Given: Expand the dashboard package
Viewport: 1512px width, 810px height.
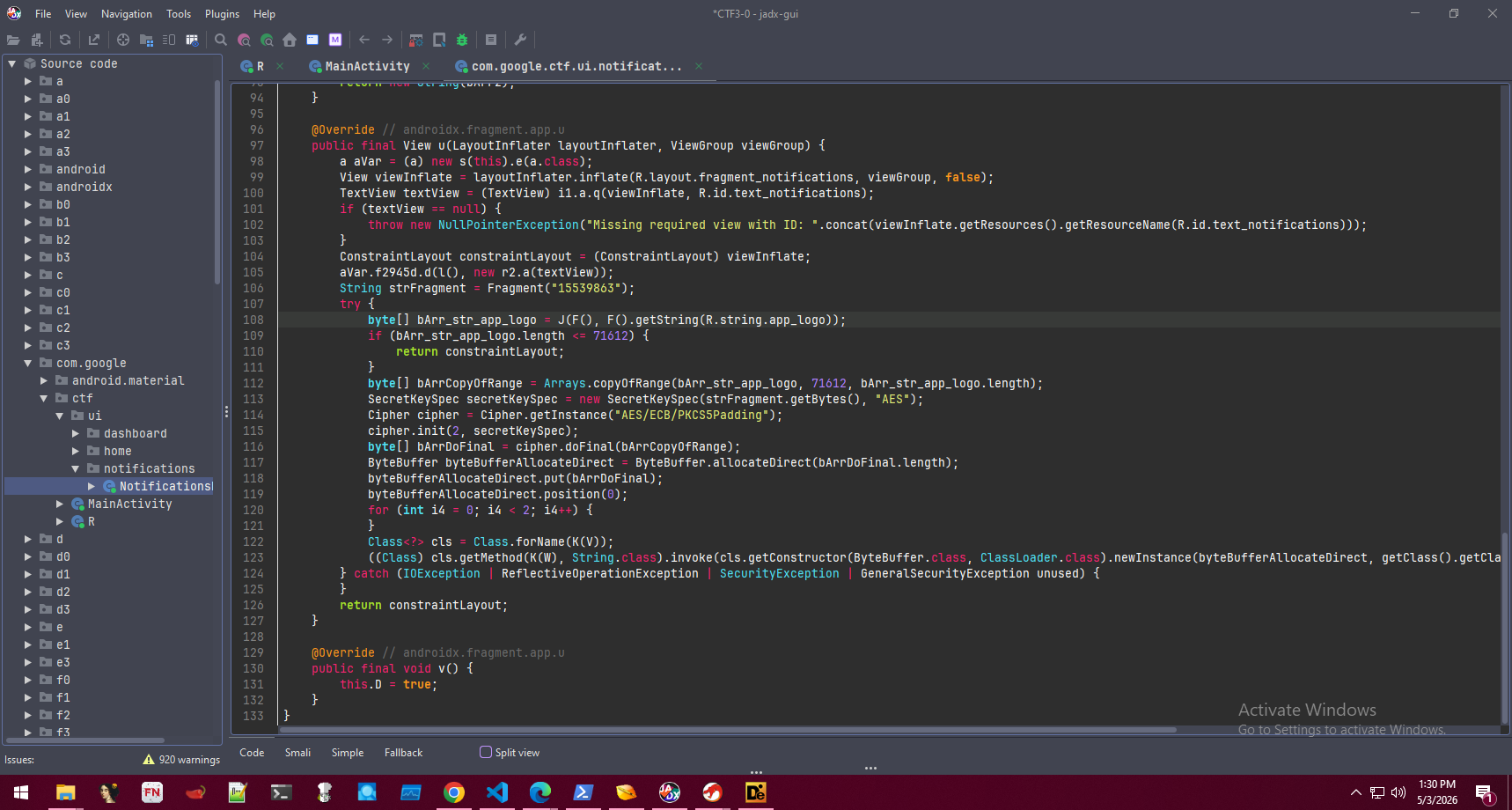Looking at the screenshot, I should click(76, 433).
